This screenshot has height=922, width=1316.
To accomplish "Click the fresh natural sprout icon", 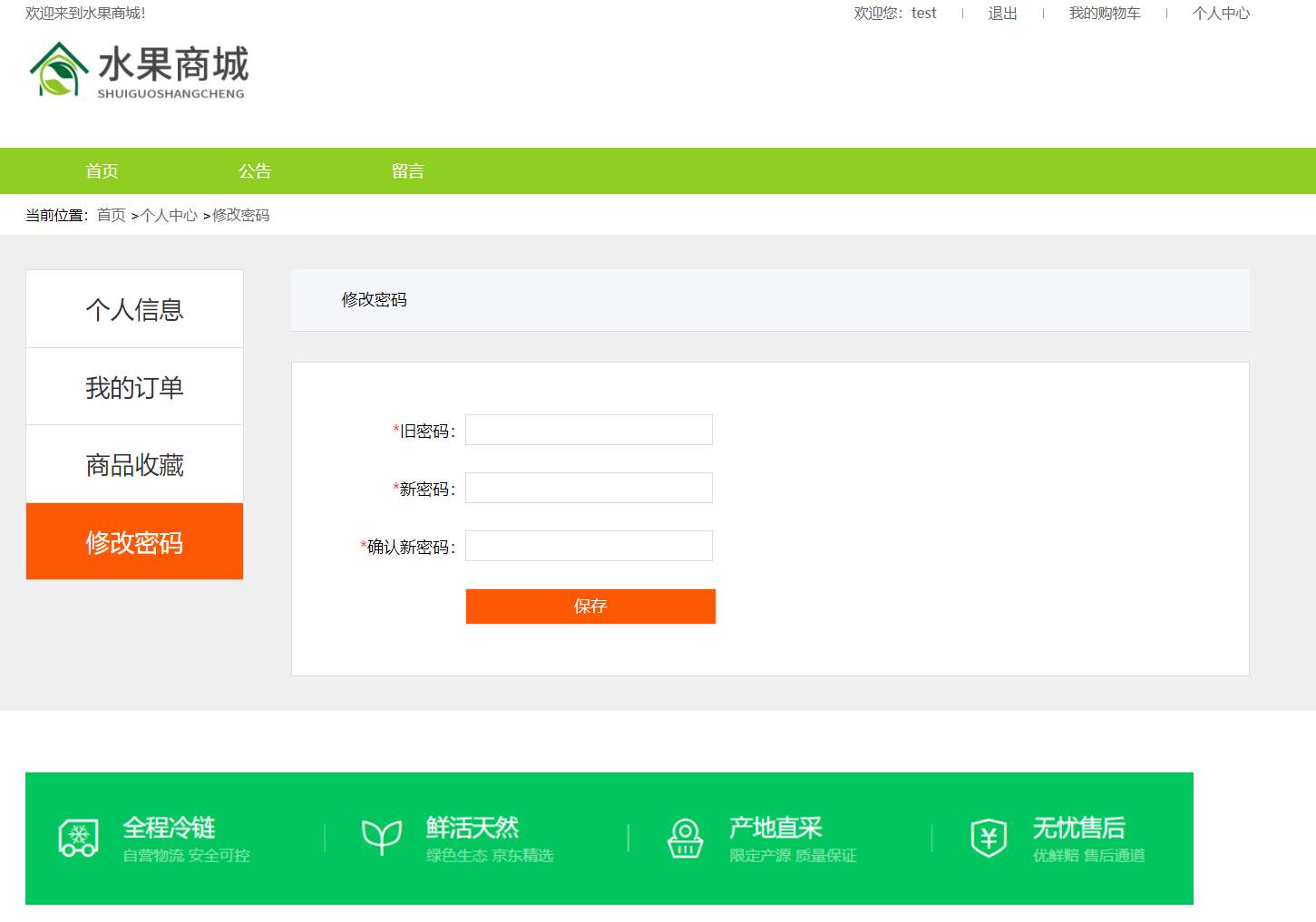I will click(x=382, y=838).
